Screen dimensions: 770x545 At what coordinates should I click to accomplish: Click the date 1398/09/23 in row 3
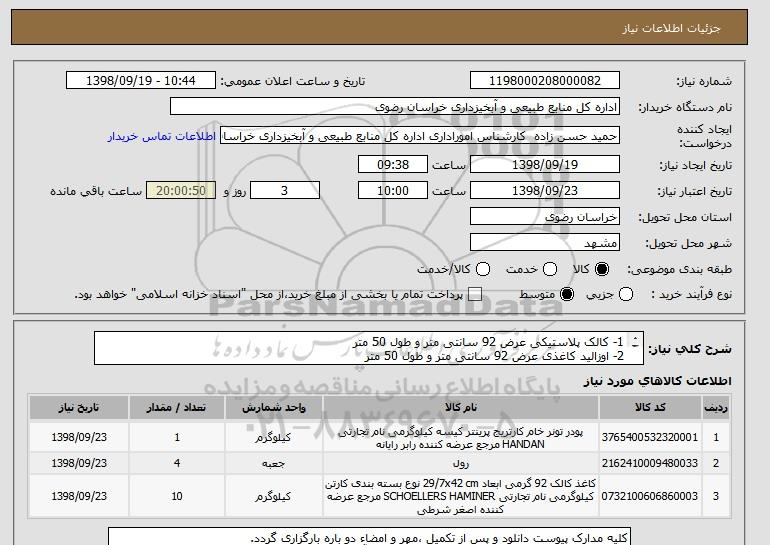pyautogui.click(x=79, y=496)
